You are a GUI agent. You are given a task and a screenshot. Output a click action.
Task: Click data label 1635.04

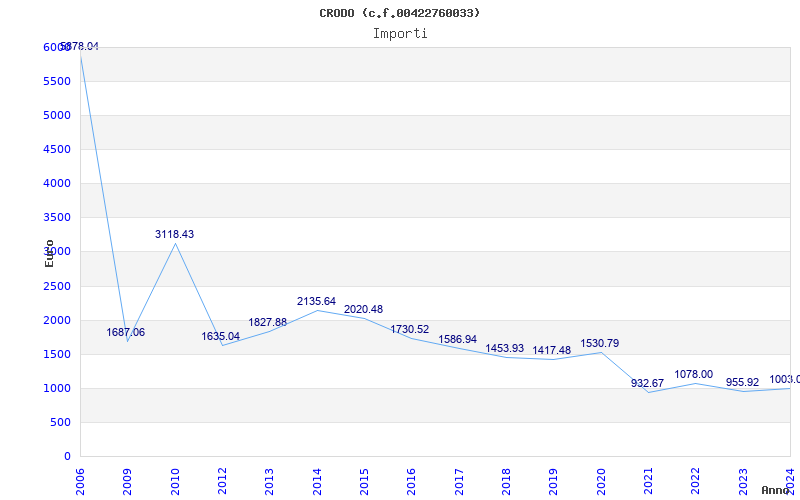coord(220,337)
